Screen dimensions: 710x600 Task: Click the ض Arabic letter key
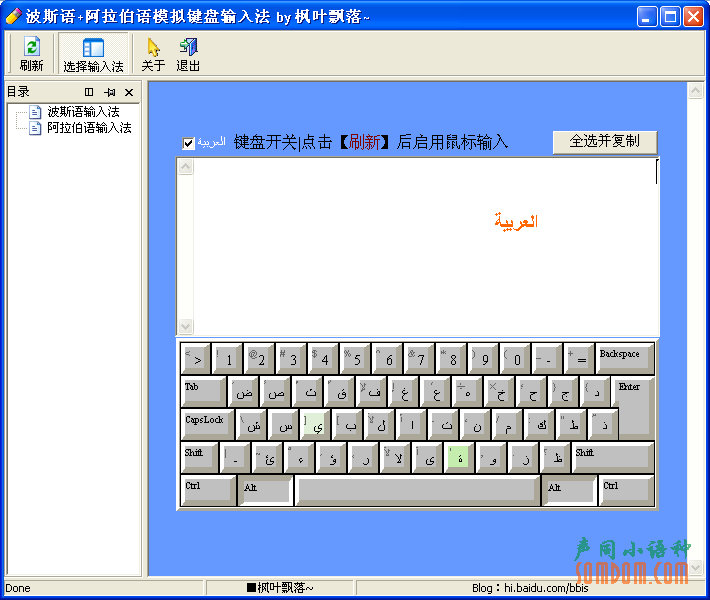[x=243, y=391]
